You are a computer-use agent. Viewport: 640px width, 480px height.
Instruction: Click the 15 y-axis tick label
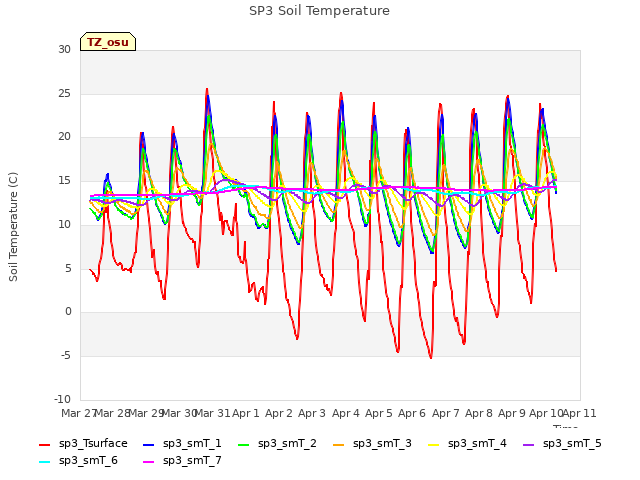64,180
